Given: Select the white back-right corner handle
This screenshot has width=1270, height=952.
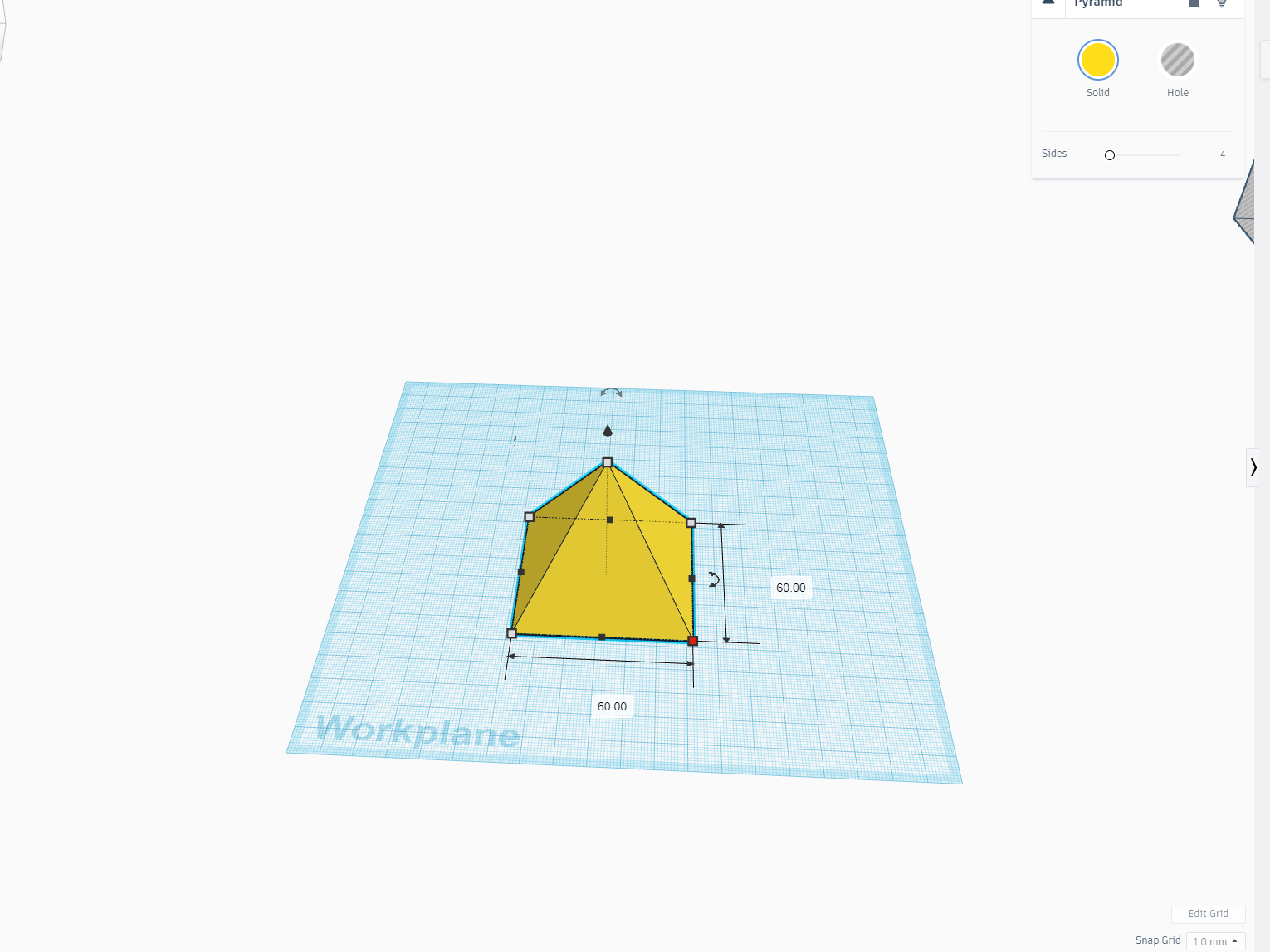Looking at the screenshot, I should coord(691,523).
